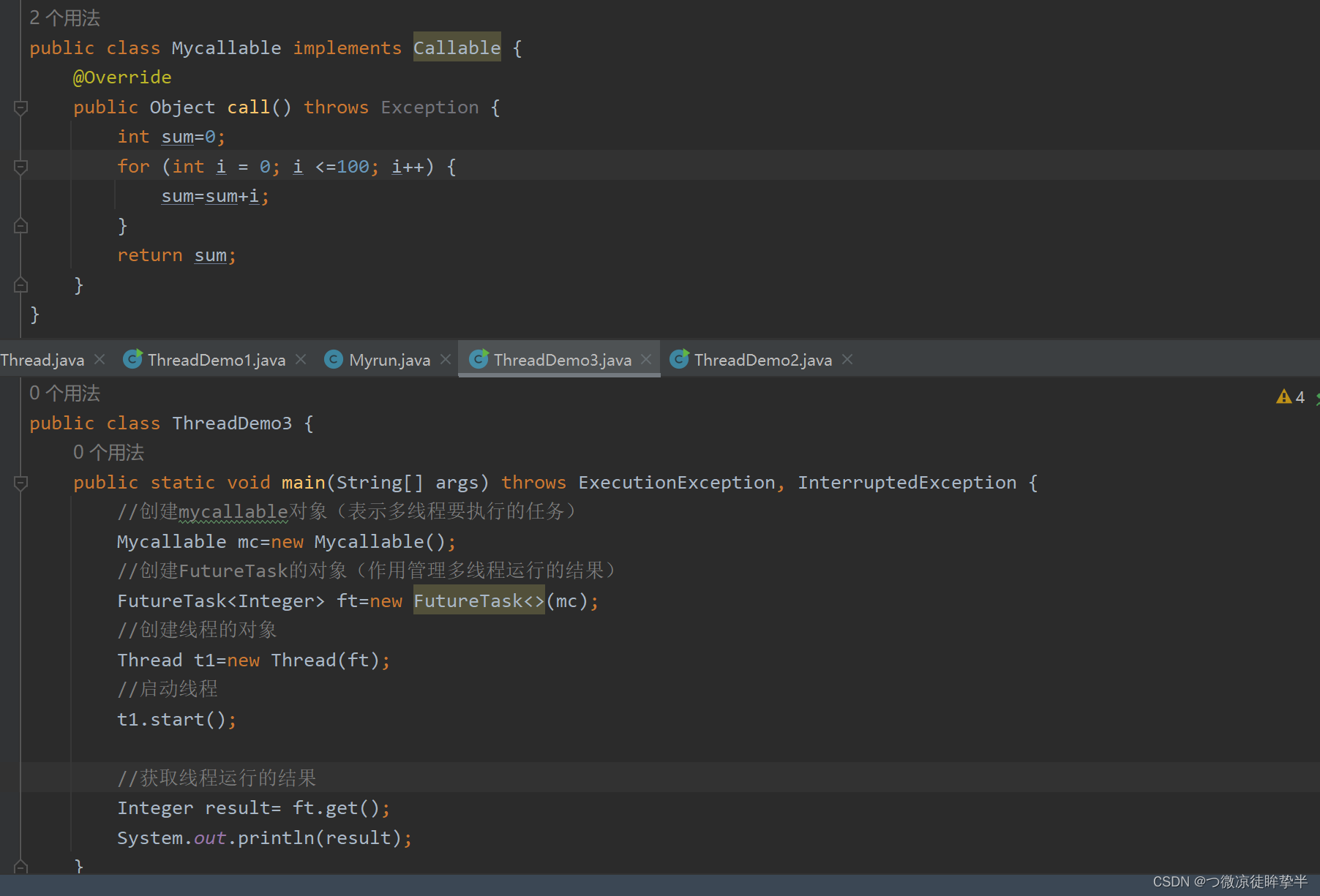Click the main method name
This screenshot has height=896, width=1320.
[x=303, y=483]
